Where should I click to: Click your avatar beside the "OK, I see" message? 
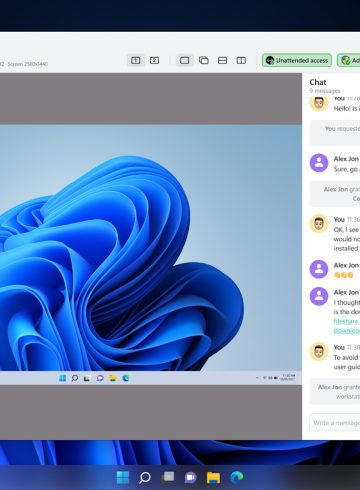(x=319, y=223)
